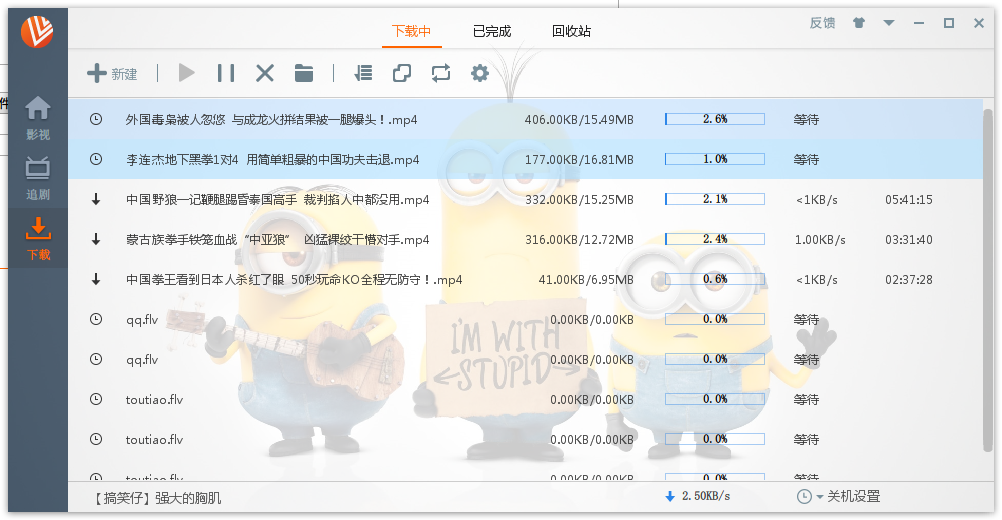Click downloading arrow icon on 中国拳王 row

[x=96, y=279]
